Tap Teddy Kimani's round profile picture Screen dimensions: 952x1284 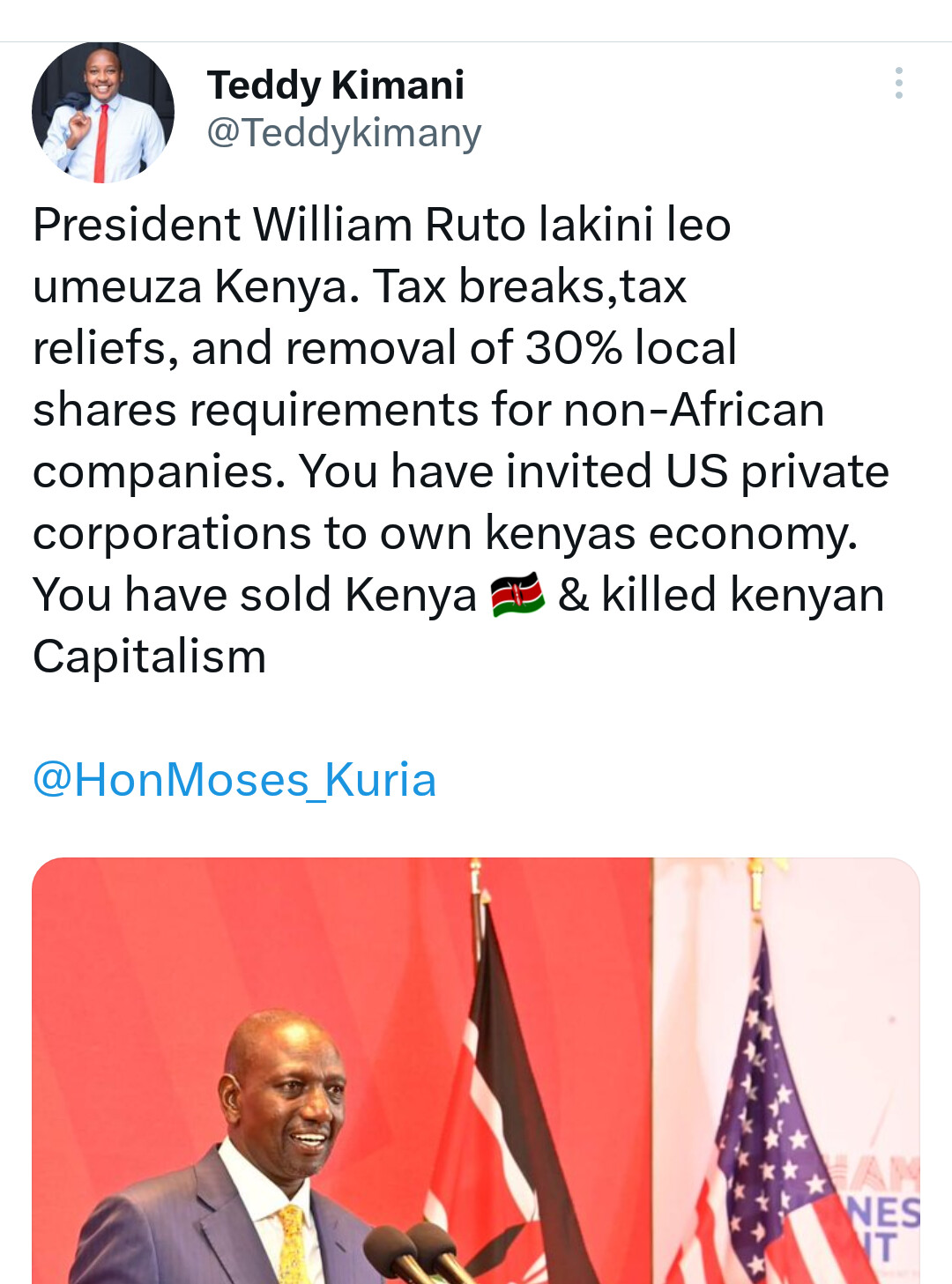(x=103, y=112)
